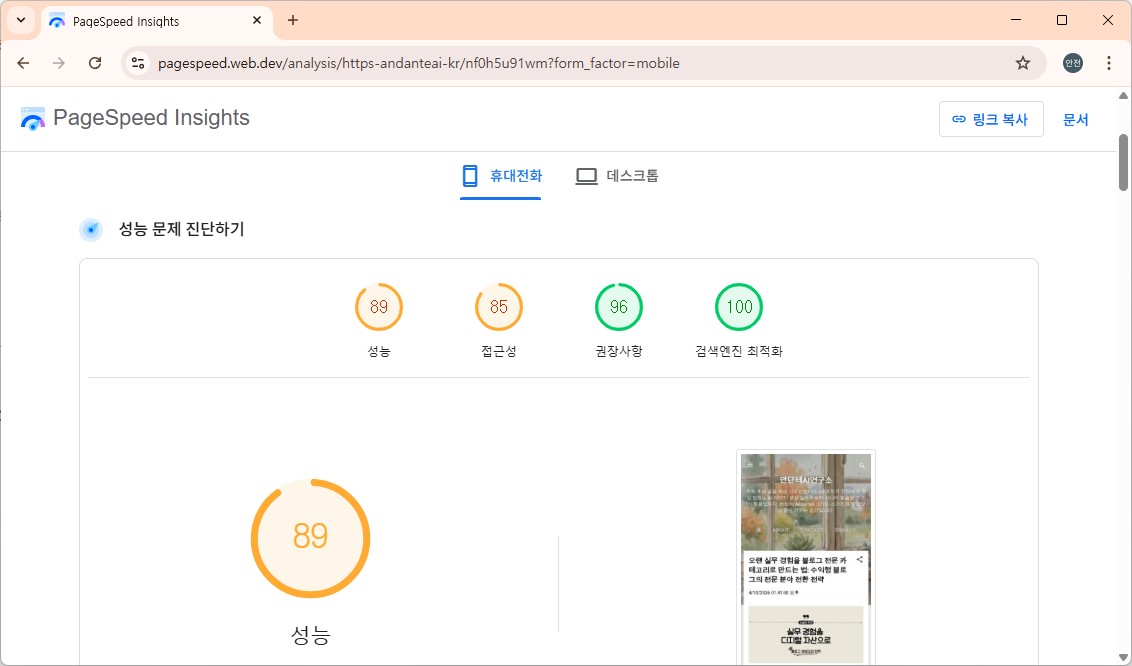Click the 권장사항 (Best Practices) score gauge

click(x=618, y=307)
